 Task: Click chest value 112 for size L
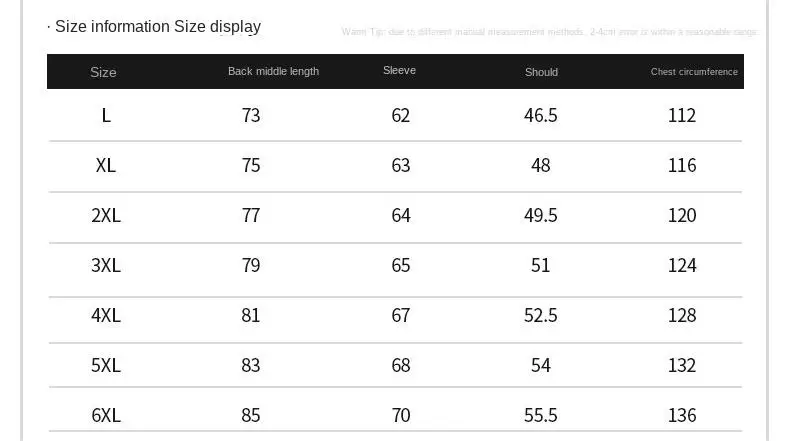(682, 115)
